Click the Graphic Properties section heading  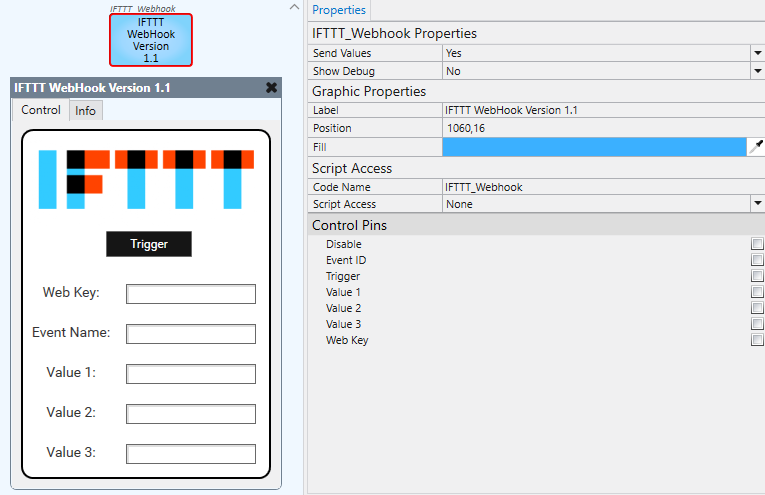click(x=369, y=91)
